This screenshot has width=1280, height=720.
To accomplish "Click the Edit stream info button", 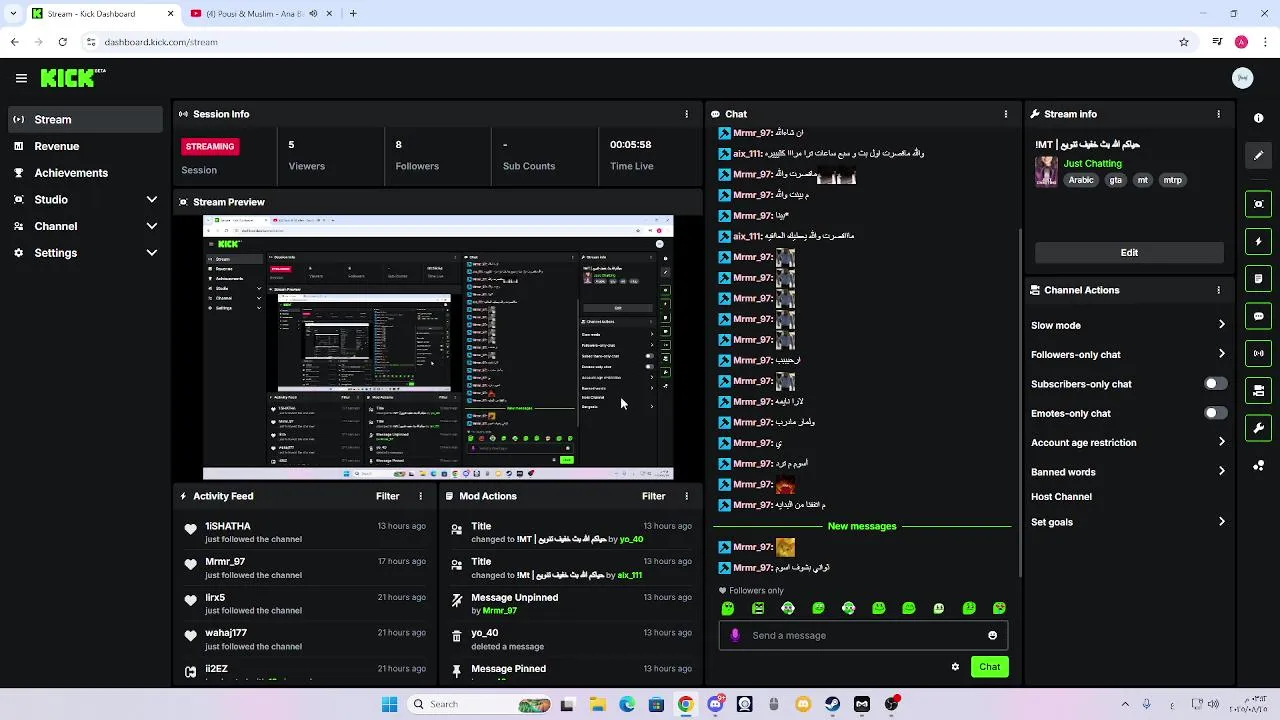I will tap(1129, 253).
